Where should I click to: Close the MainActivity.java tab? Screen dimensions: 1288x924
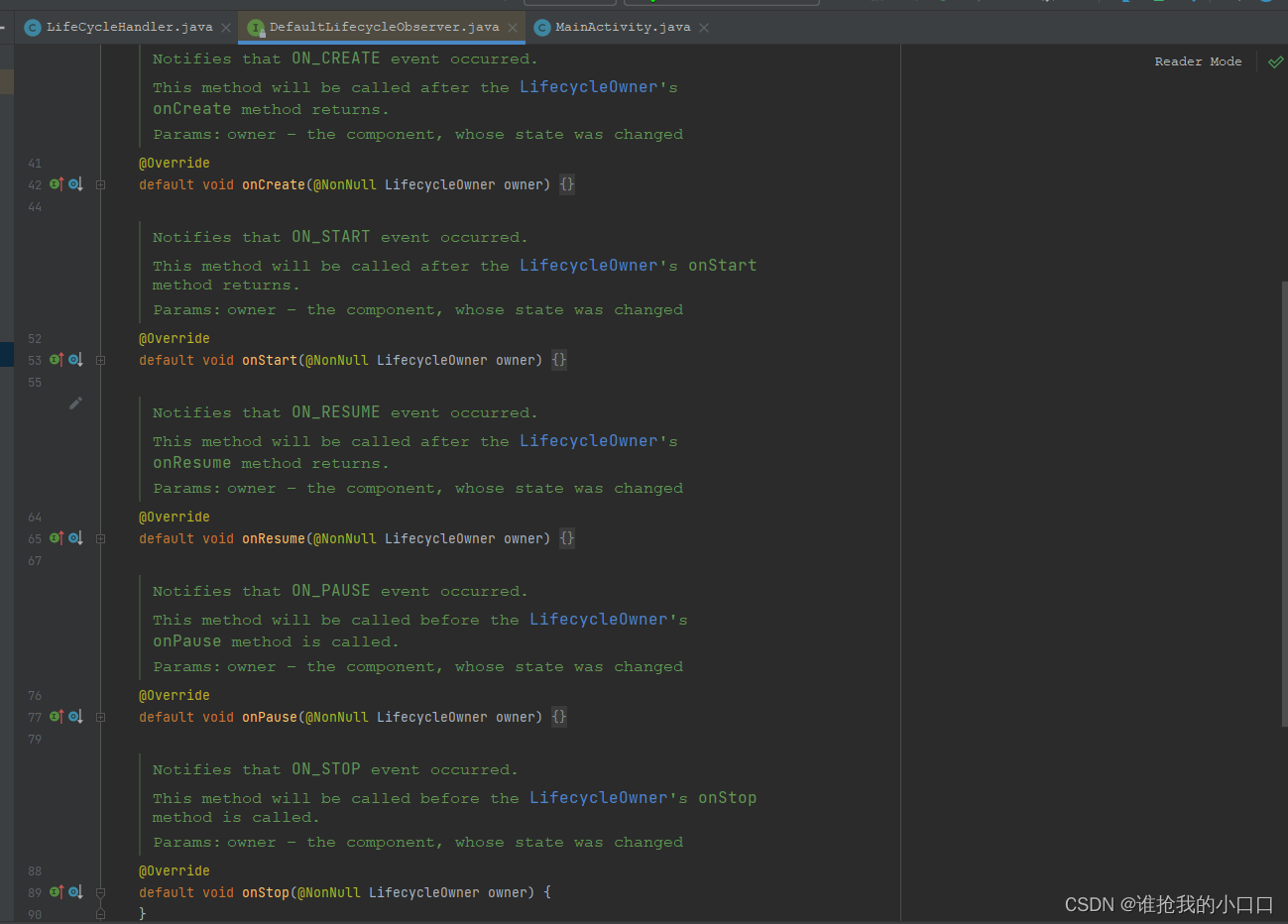point(704,28)
